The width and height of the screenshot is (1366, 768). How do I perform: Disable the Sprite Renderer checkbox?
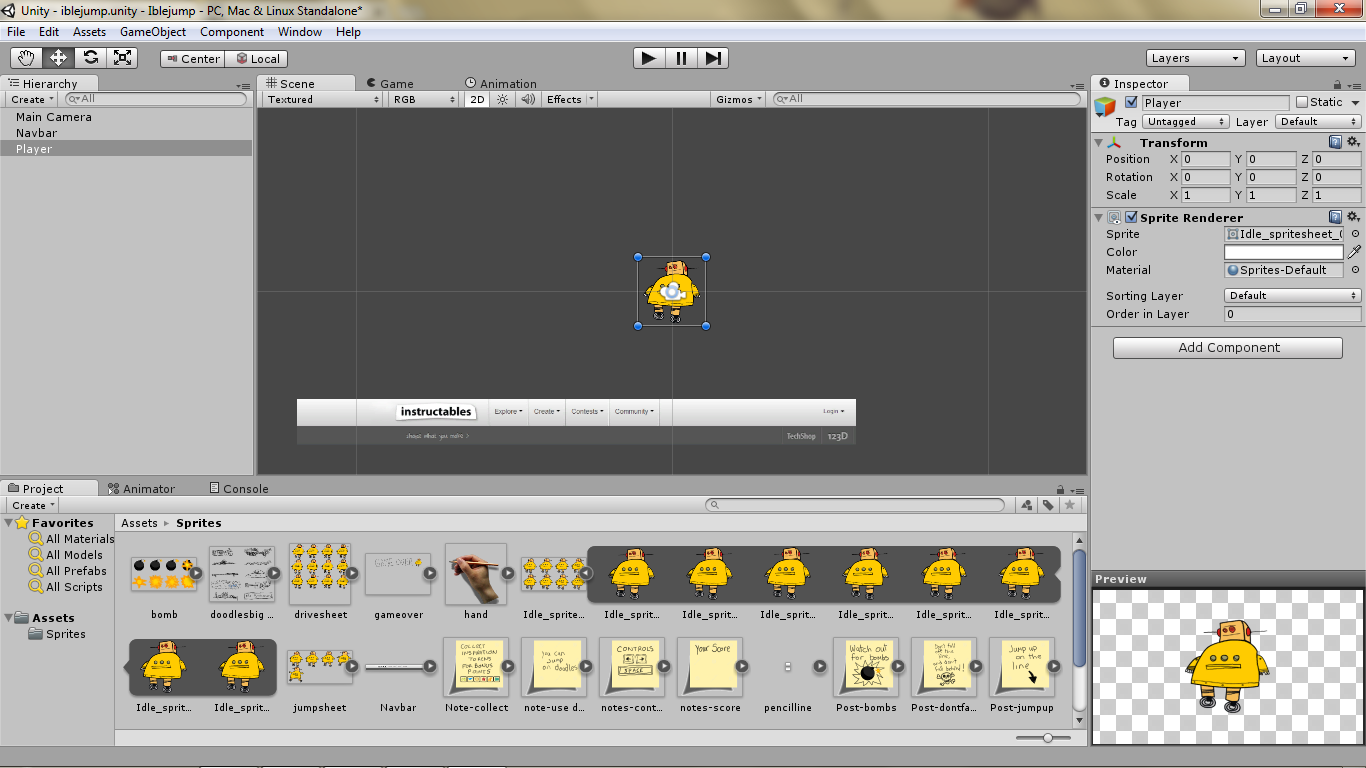1131,217
